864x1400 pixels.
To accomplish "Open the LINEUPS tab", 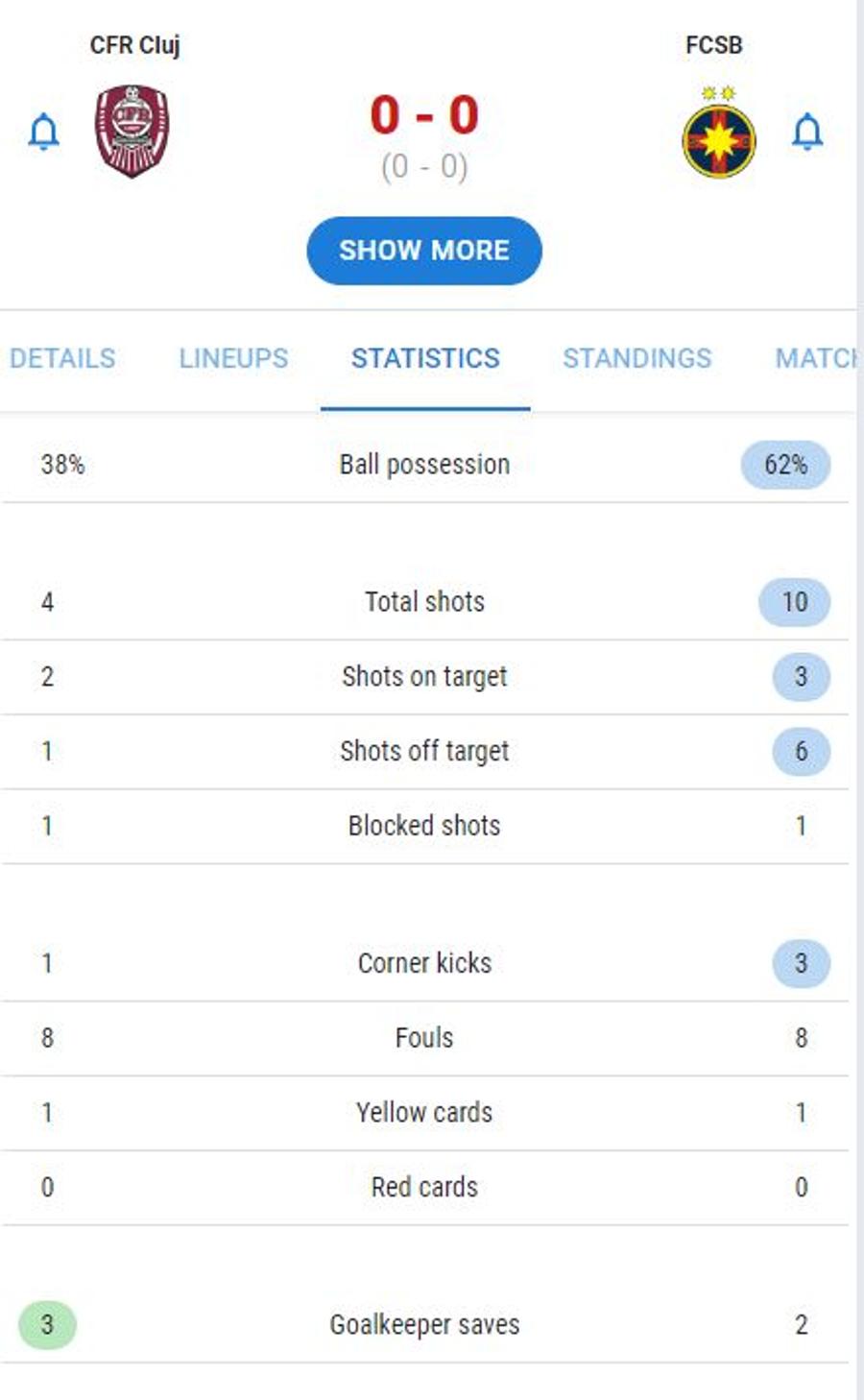I will point(233,358).
